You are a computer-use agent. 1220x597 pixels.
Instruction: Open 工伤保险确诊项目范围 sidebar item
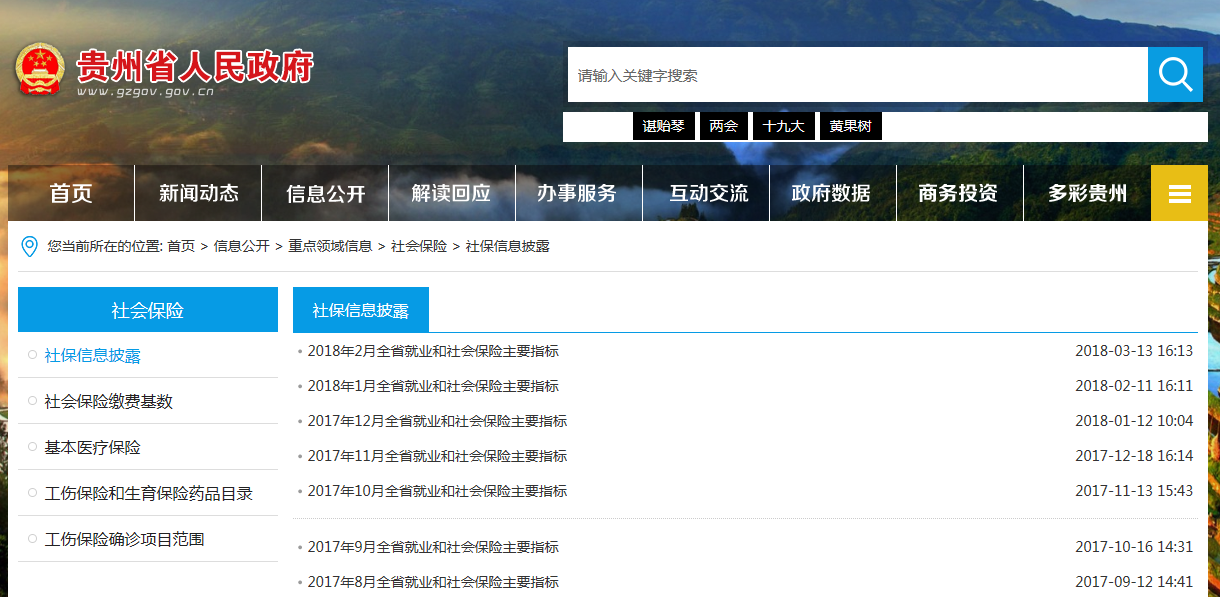tap(124, 539)
